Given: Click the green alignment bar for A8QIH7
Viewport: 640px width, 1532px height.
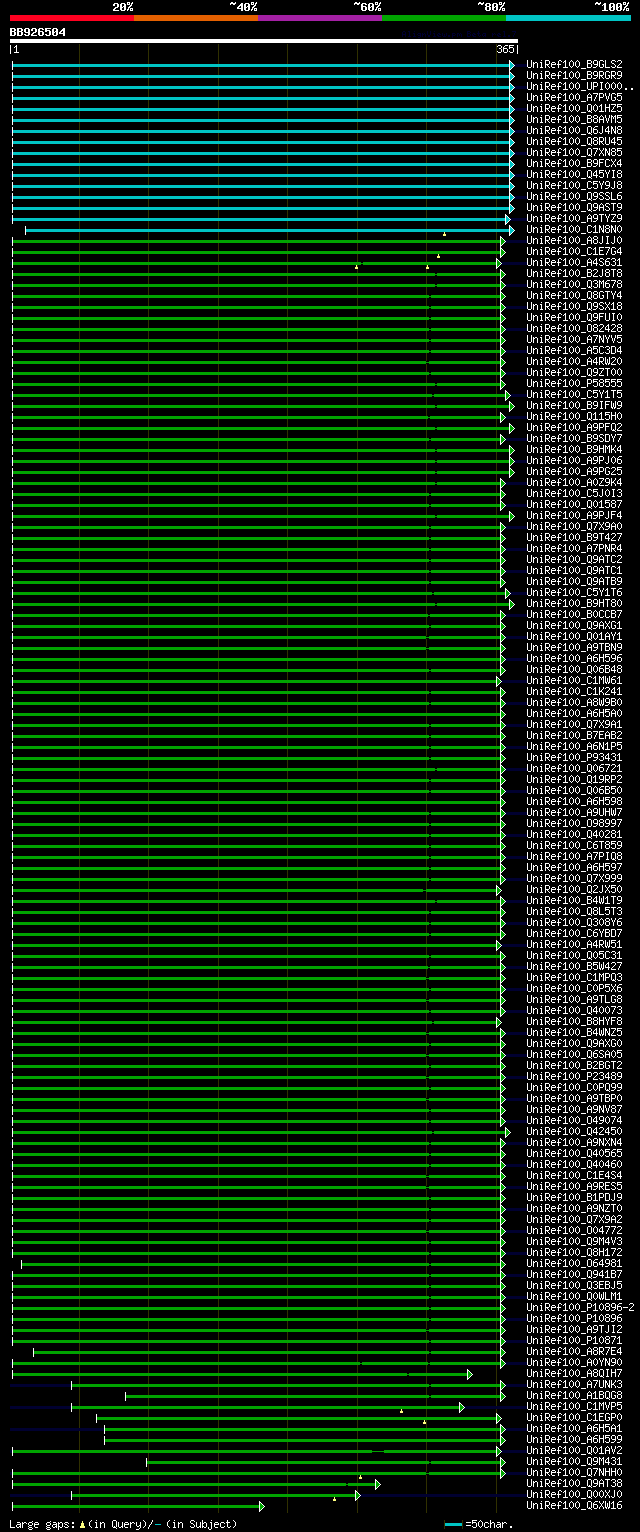Looking at the screenshot, I should tap(242, 1374).
